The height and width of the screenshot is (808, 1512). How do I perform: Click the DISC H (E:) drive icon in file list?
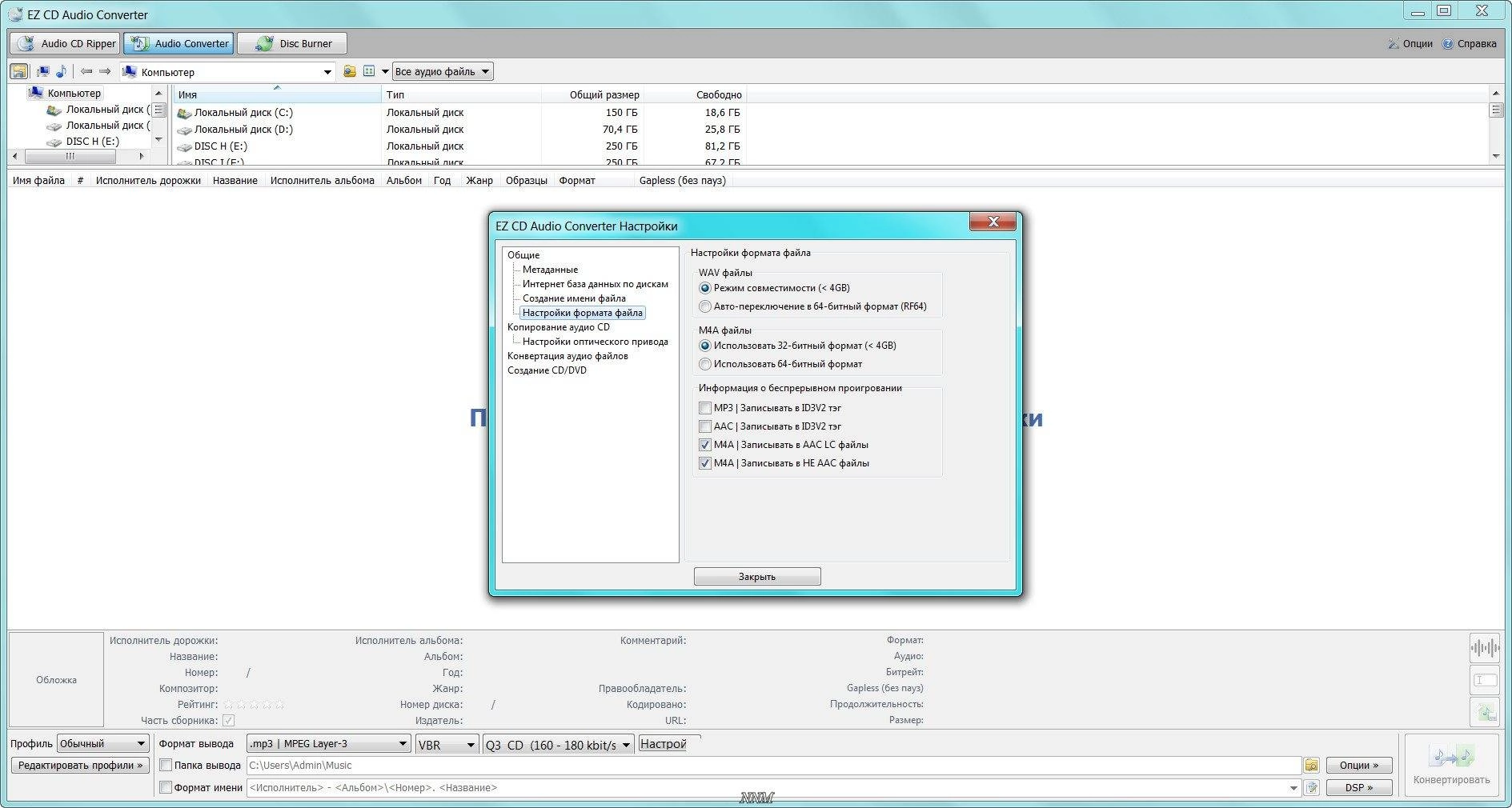(184, 146)
